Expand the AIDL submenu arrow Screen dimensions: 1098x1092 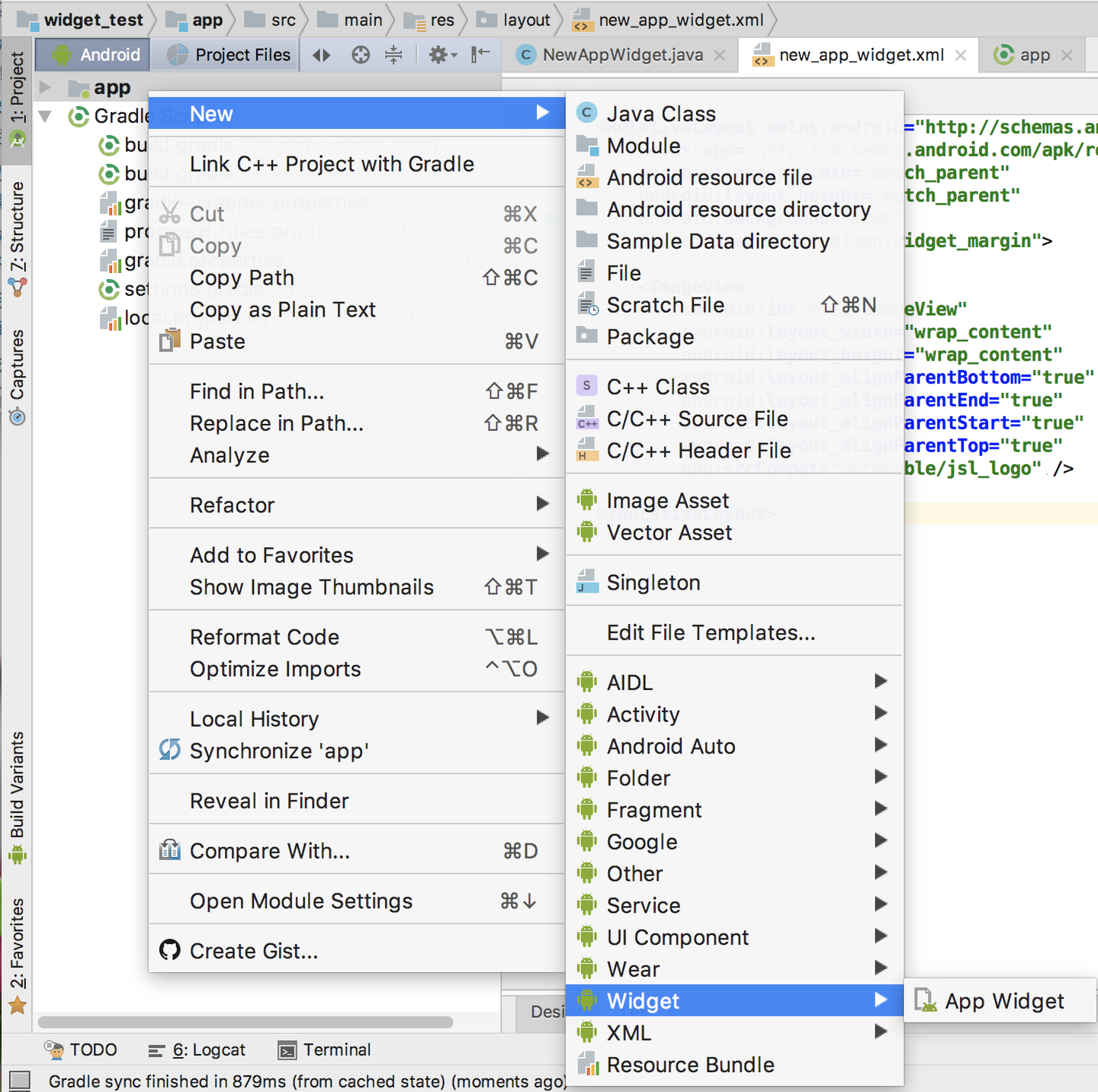point(881,682)
